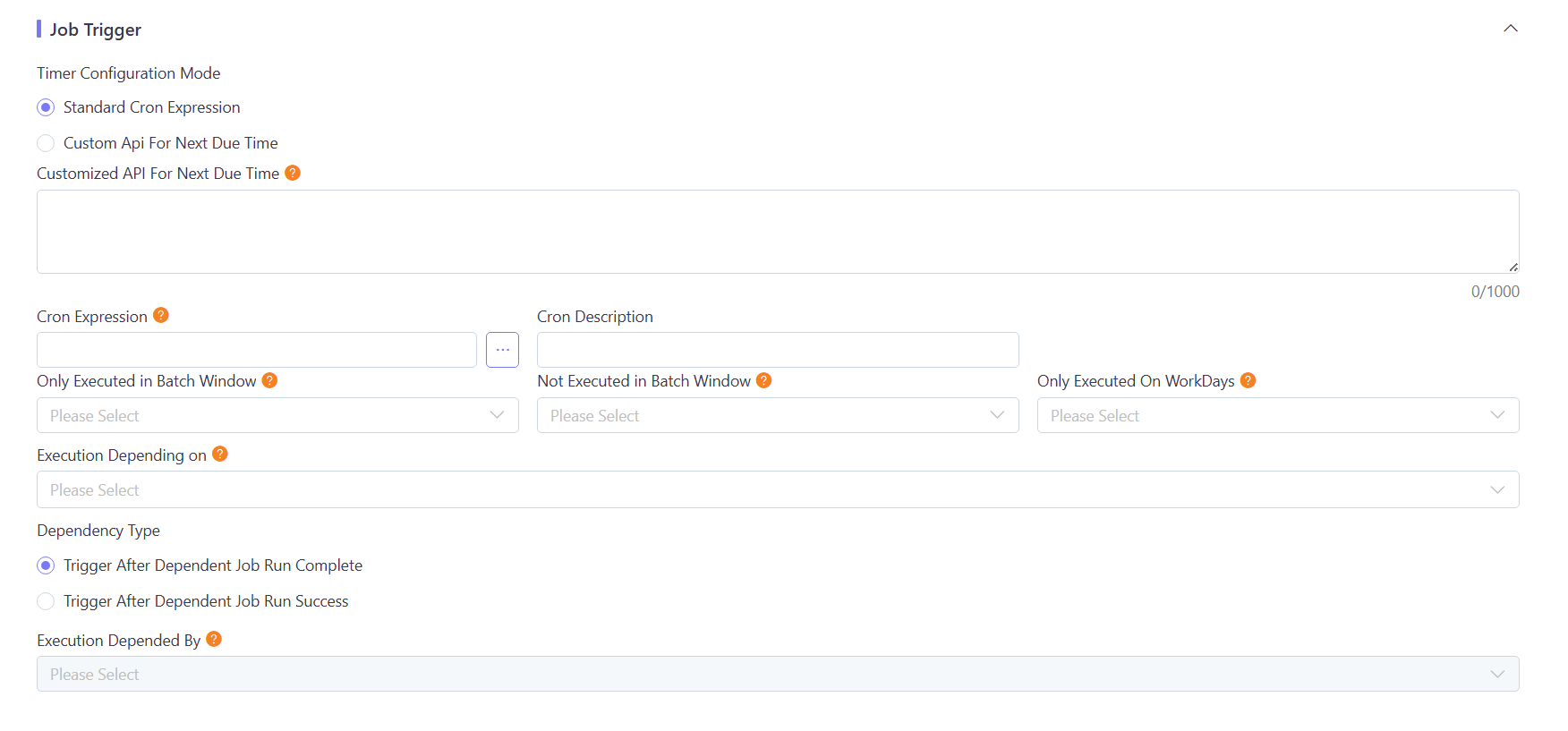Focus the Cron Description text field
The image size is (1568, 731).
777,350
